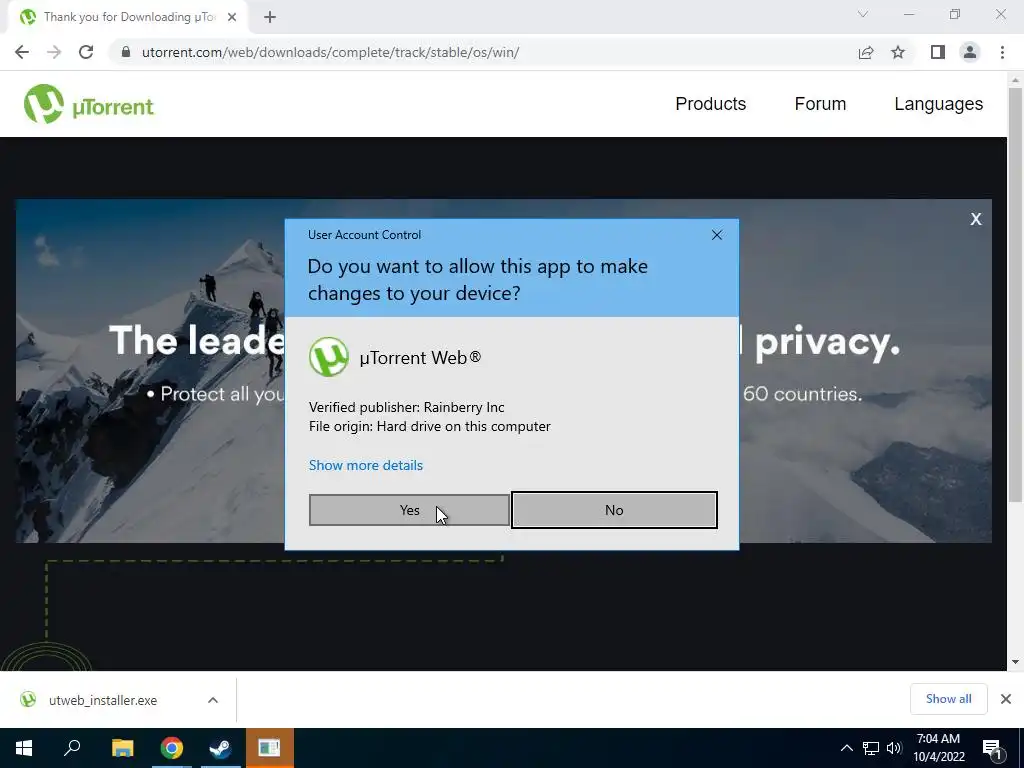
Task: Open the Windows Start menu
Action: click(24, 748)
